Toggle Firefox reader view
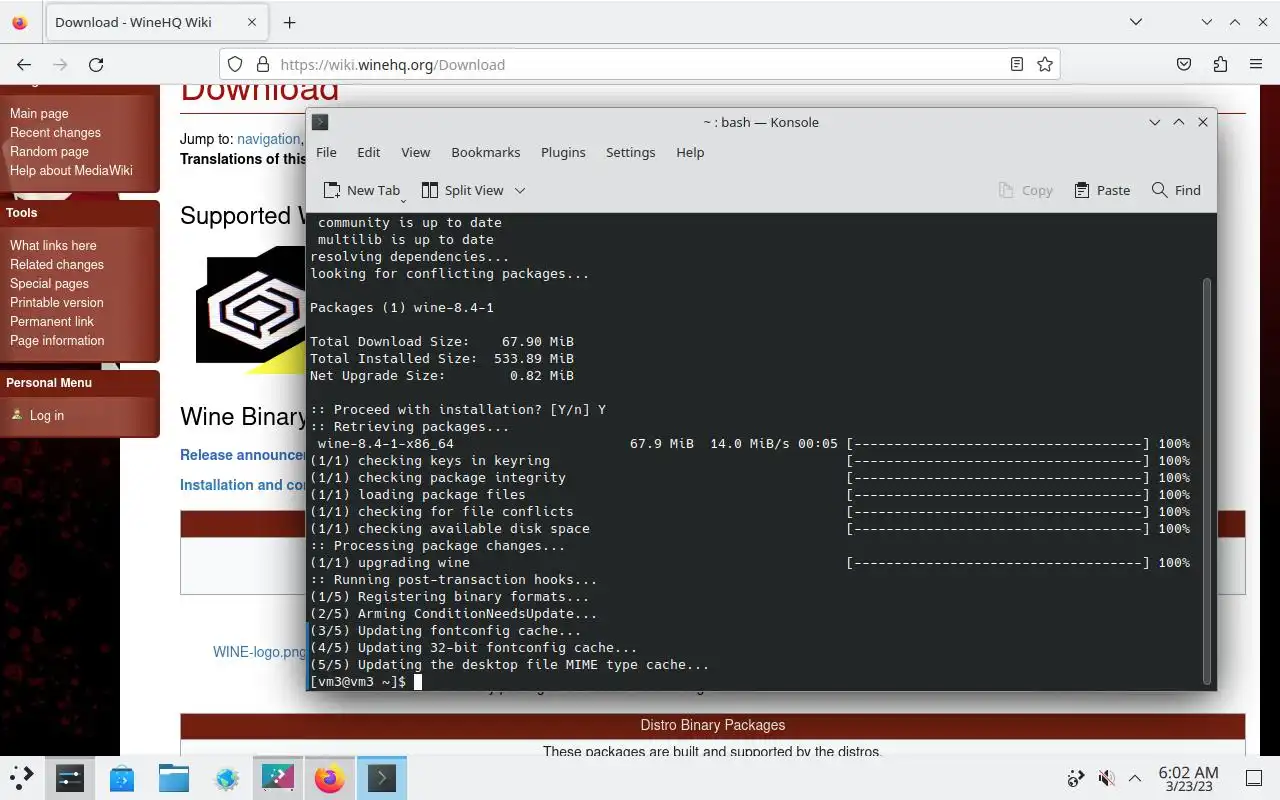The image size is (1280, 800). pyautogui.click(x=1017, y=64)
